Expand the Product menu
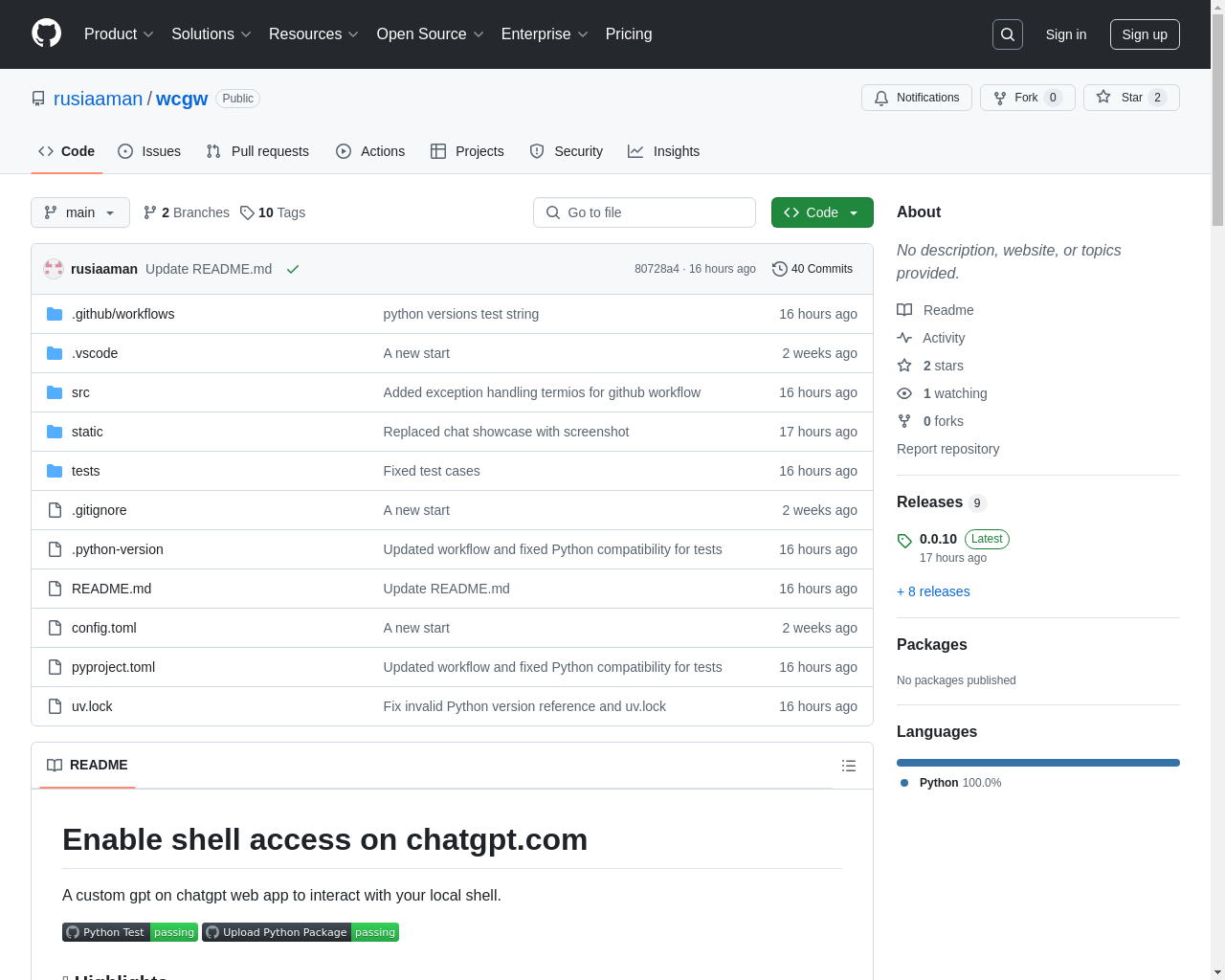 [x=119, y=34]
